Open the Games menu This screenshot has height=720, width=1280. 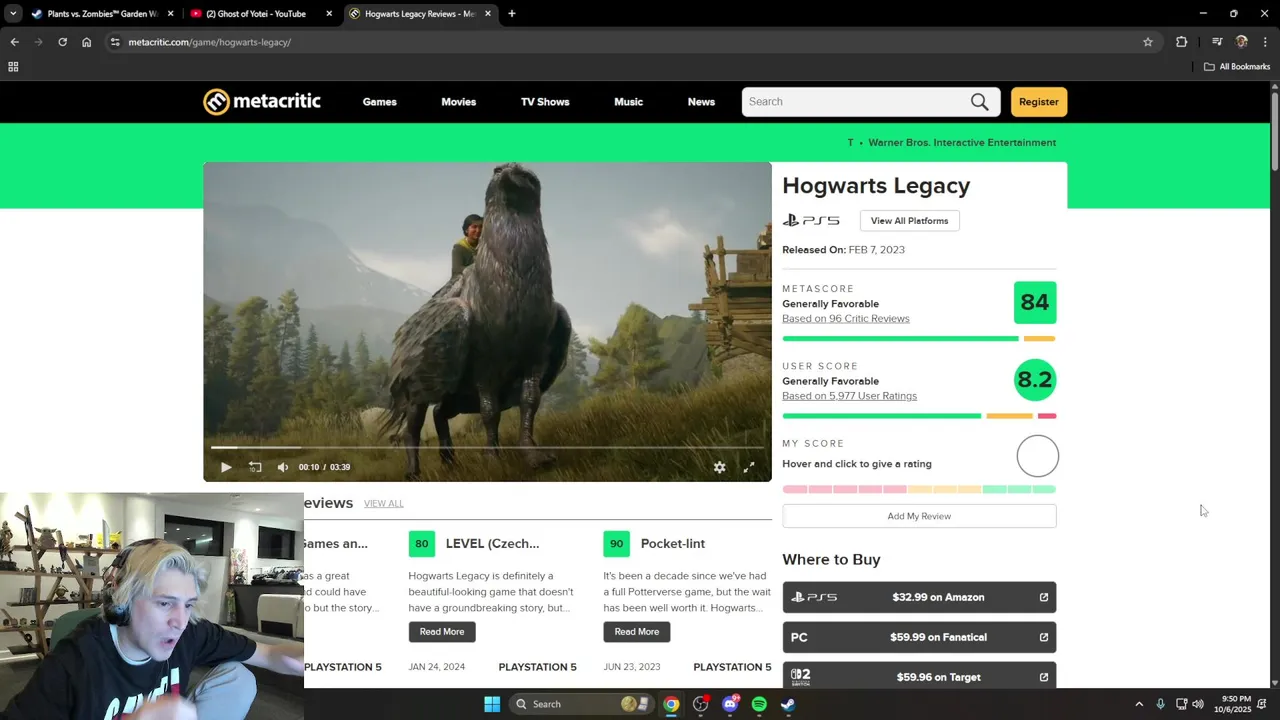coord(380,102)
